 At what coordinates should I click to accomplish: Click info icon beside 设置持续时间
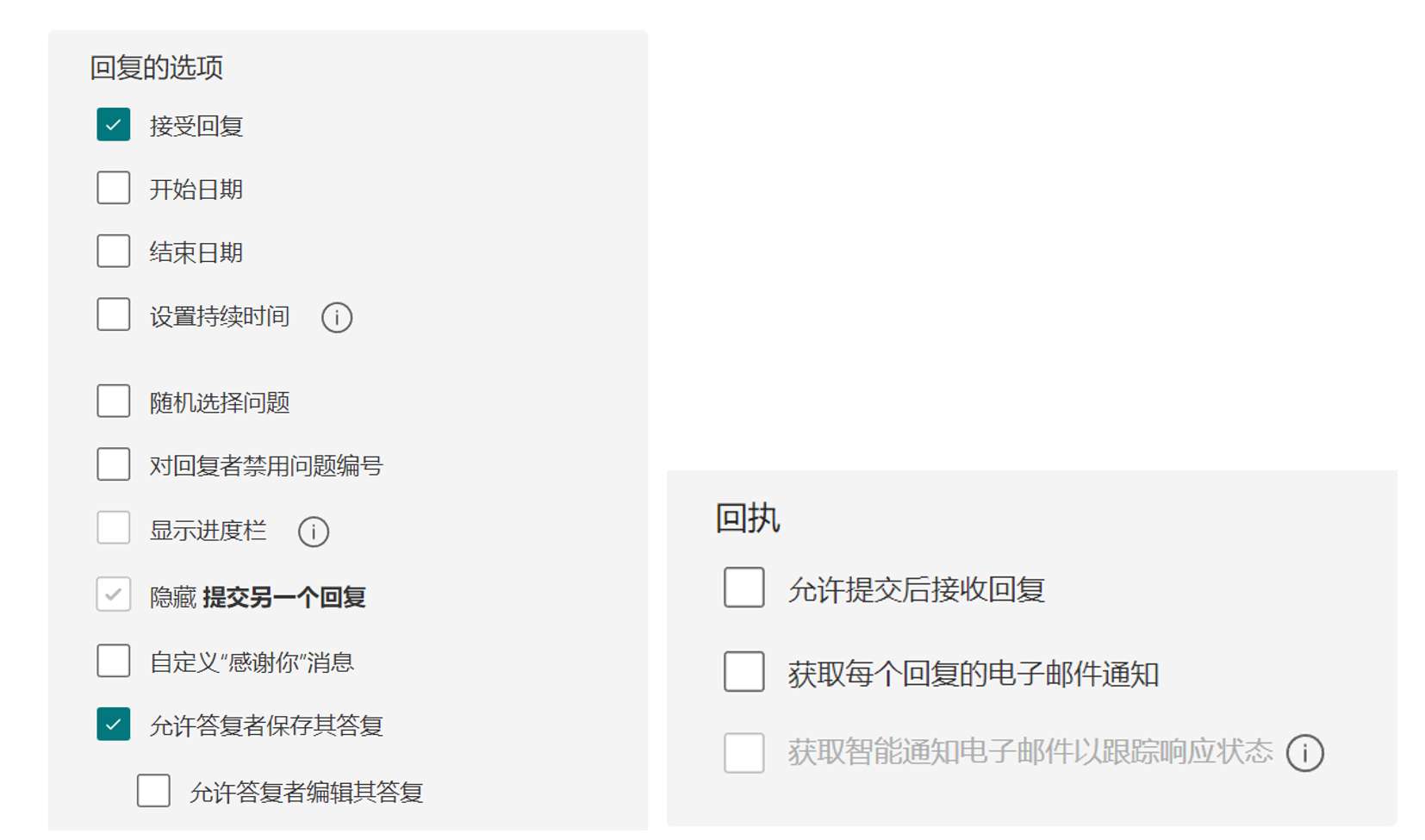(337, 317)
